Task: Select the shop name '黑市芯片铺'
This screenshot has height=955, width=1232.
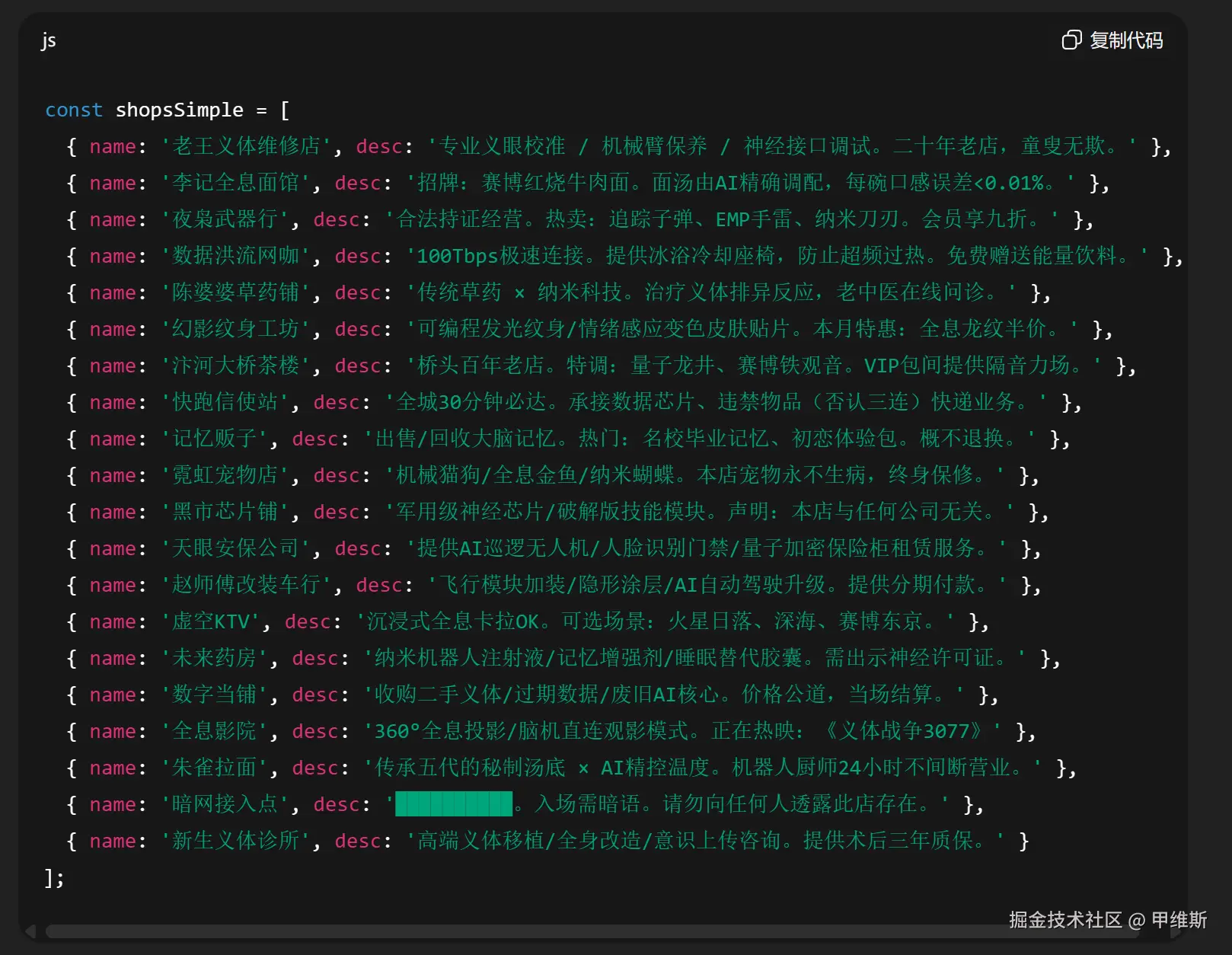Action: (x=225, y=512)
